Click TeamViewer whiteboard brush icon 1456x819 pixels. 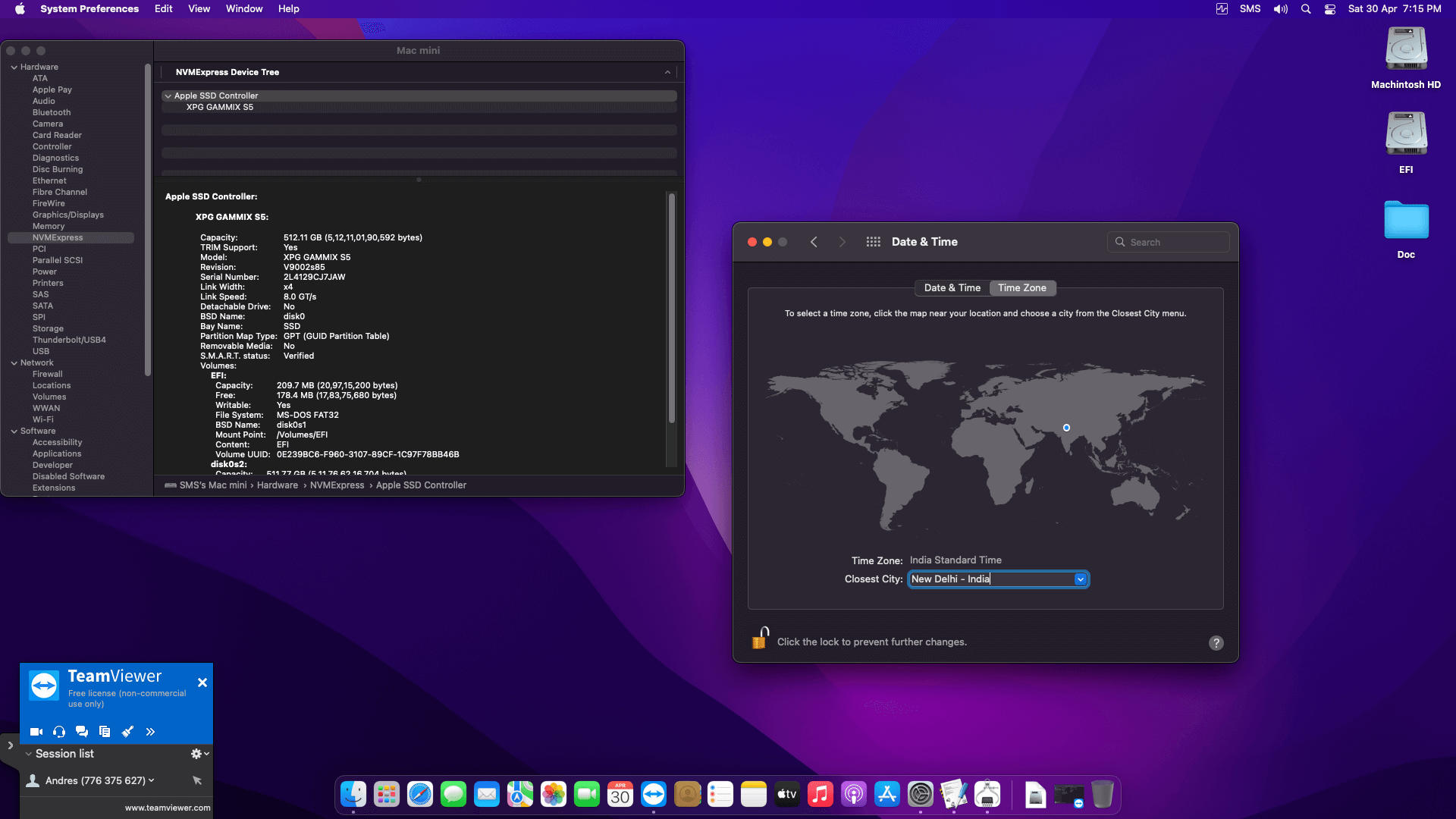[x=127, y=732]
